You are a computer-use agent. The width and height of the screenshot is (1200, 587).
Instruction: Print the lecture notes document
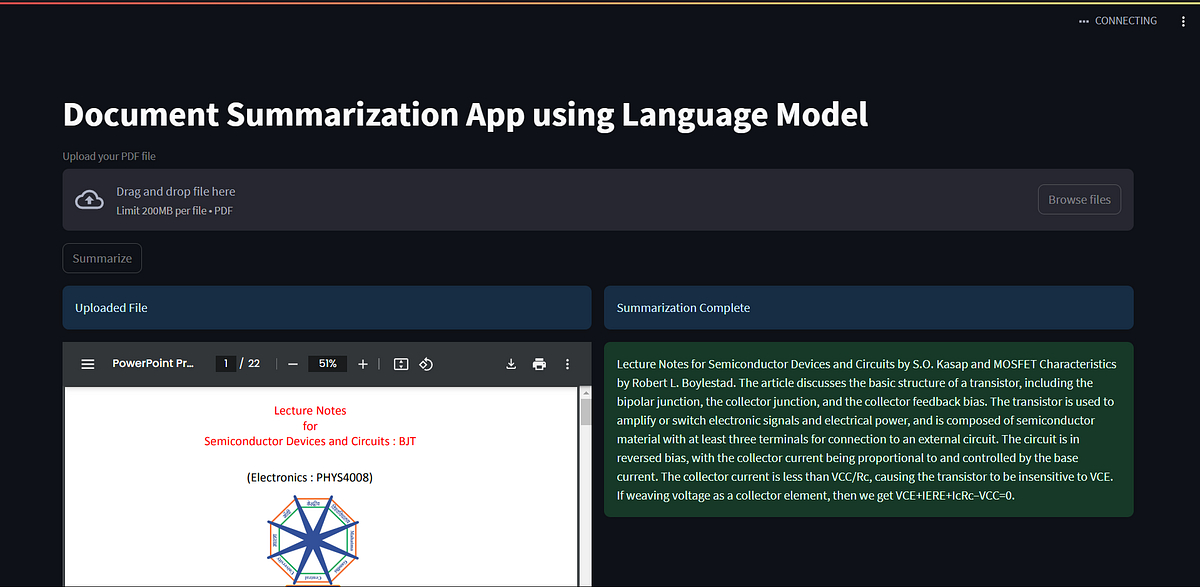point(539,364)
